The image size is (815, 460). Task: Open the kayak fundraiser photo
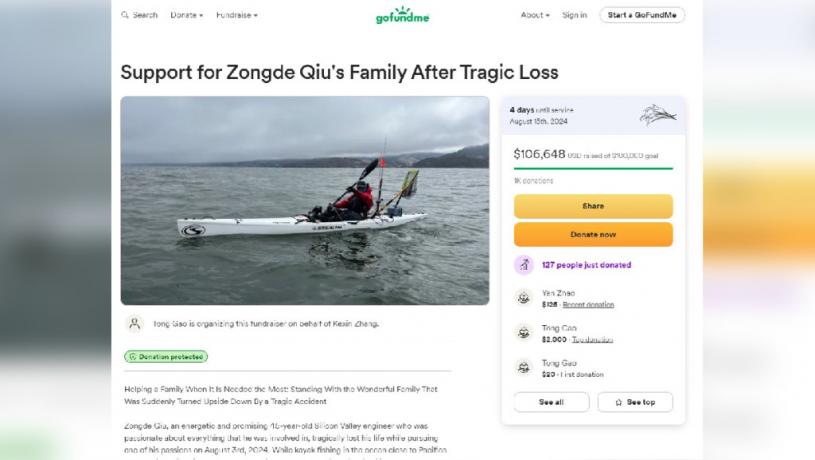tap(305, 200)
